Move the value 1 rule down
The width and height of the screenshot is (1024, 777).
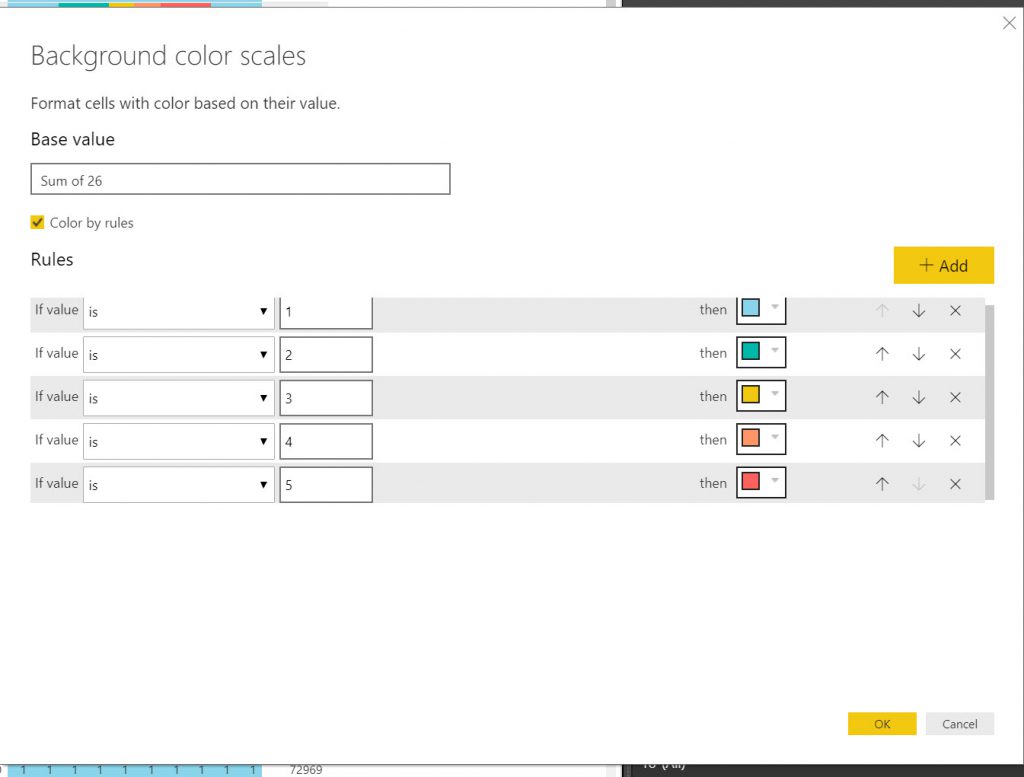(x=918, y=311)
